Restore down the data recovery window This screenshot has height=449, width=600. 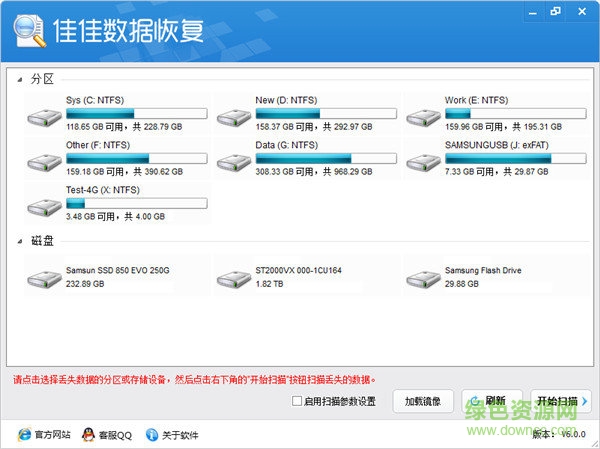(555, 11)
